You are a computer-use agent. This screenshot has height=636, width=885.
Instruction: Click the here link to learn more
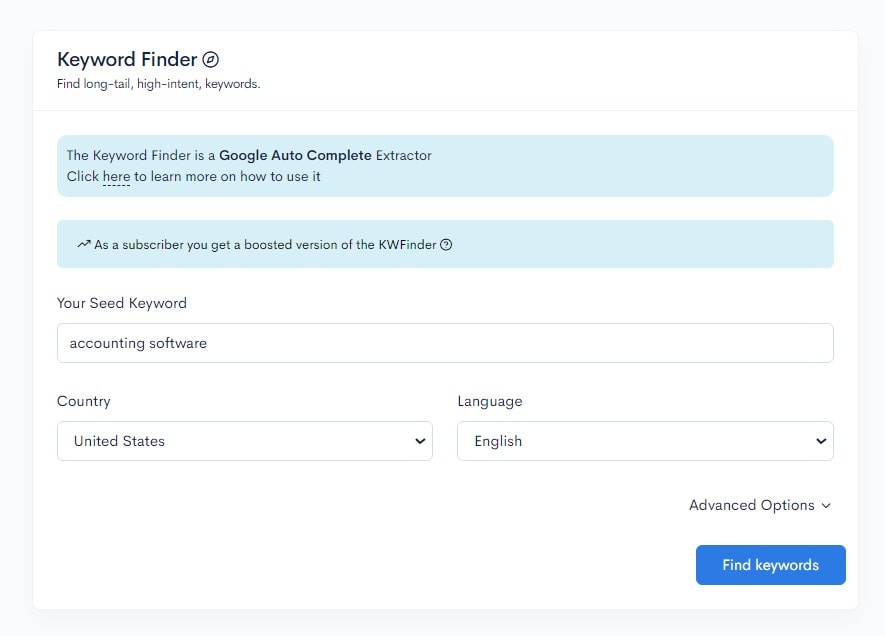[x=116, y=176]
